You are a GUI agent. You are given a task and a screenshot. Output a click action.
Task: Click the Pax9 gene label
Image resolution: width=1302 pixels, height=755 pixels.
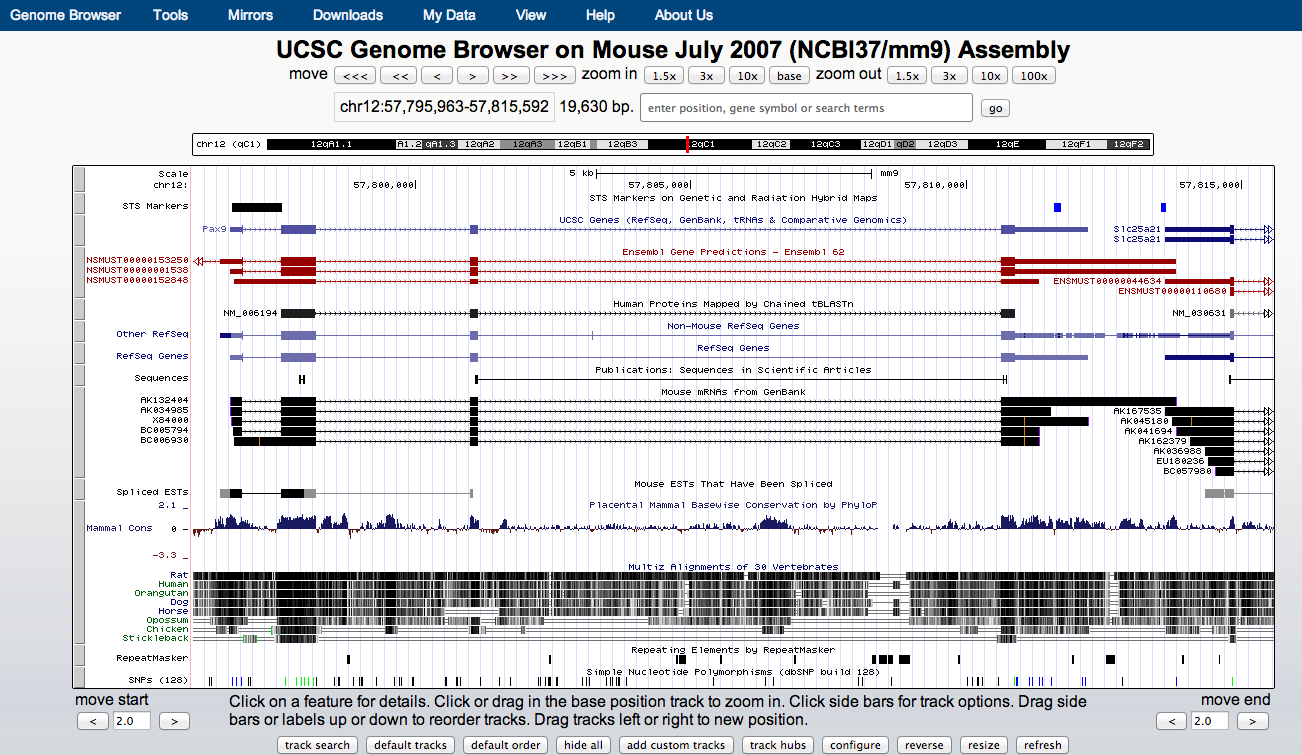(213, 229)
